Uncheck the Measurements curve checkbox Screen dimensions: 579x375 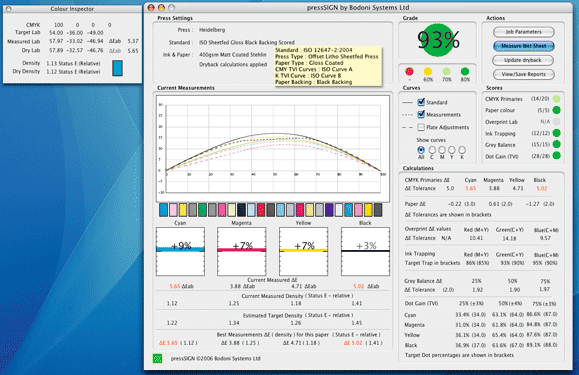tap(421, 114)
